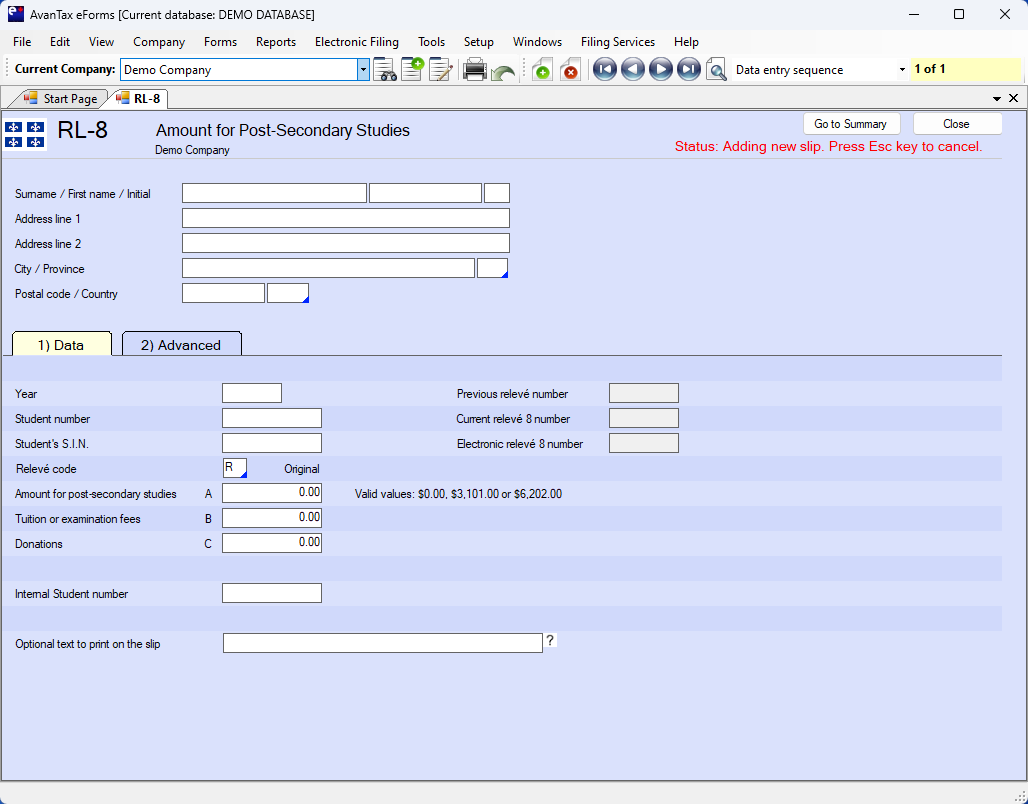Click the green add slip icon
Screen dimensions: 1028x804
541,70
